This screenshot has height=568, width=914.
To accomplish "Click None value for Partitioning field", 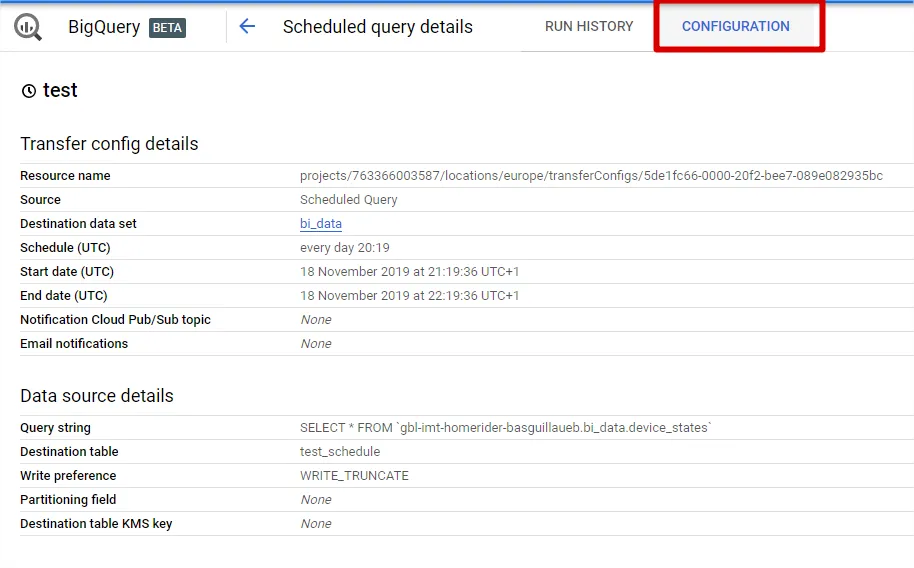I will pos(316,500).
